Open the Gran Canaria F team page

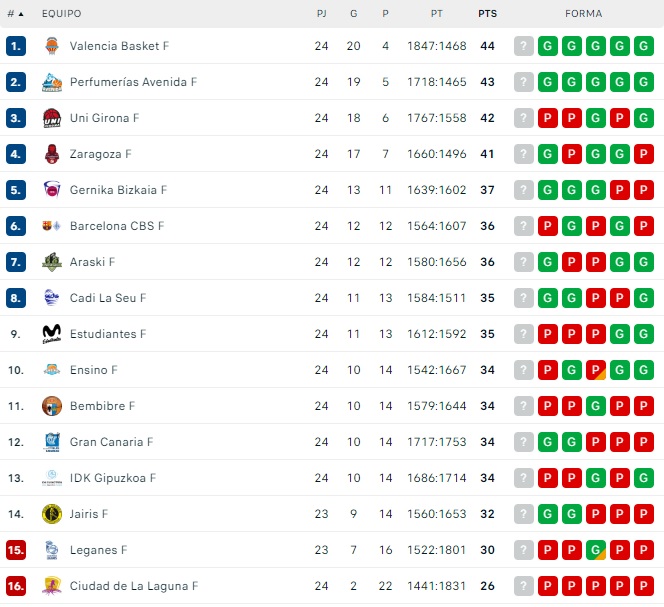pos(111,442)
